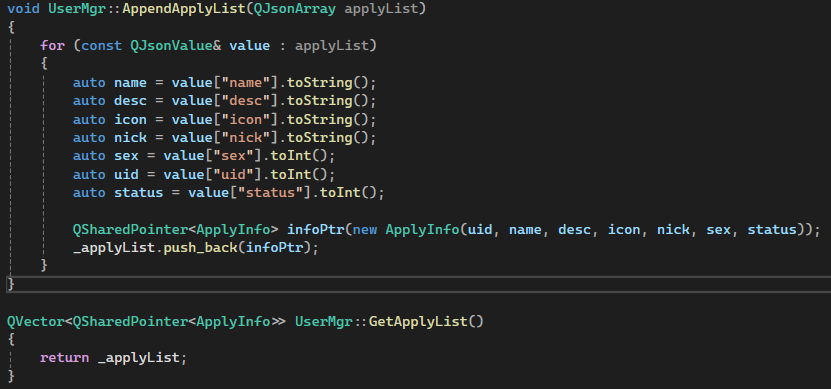Click the "icon" string literal
Image resolution: width=831 pixels, height=389 pixels.
(x=245, y=119)
